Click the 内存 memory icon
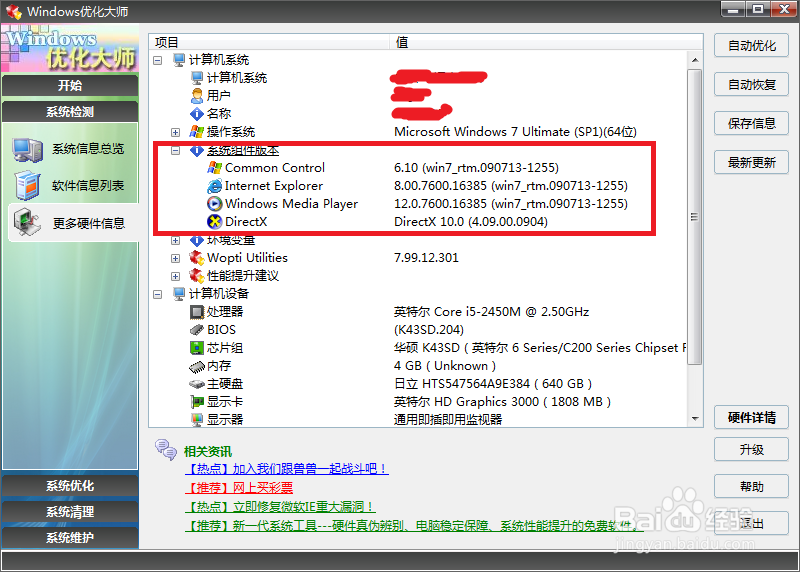 pos(197,366)
